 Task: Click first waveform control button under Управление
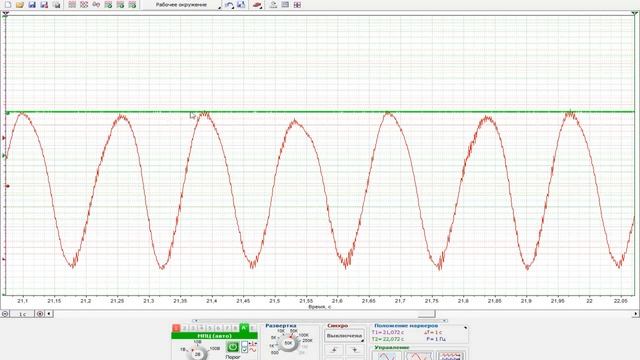coord(386,356)
